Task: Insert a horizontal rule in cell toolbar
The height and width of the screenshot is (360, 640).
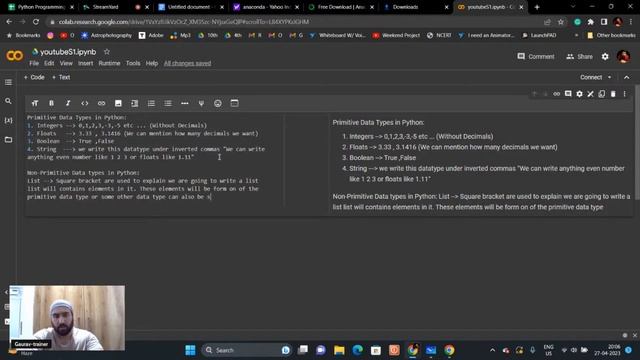Action: (x=184, y=103)
